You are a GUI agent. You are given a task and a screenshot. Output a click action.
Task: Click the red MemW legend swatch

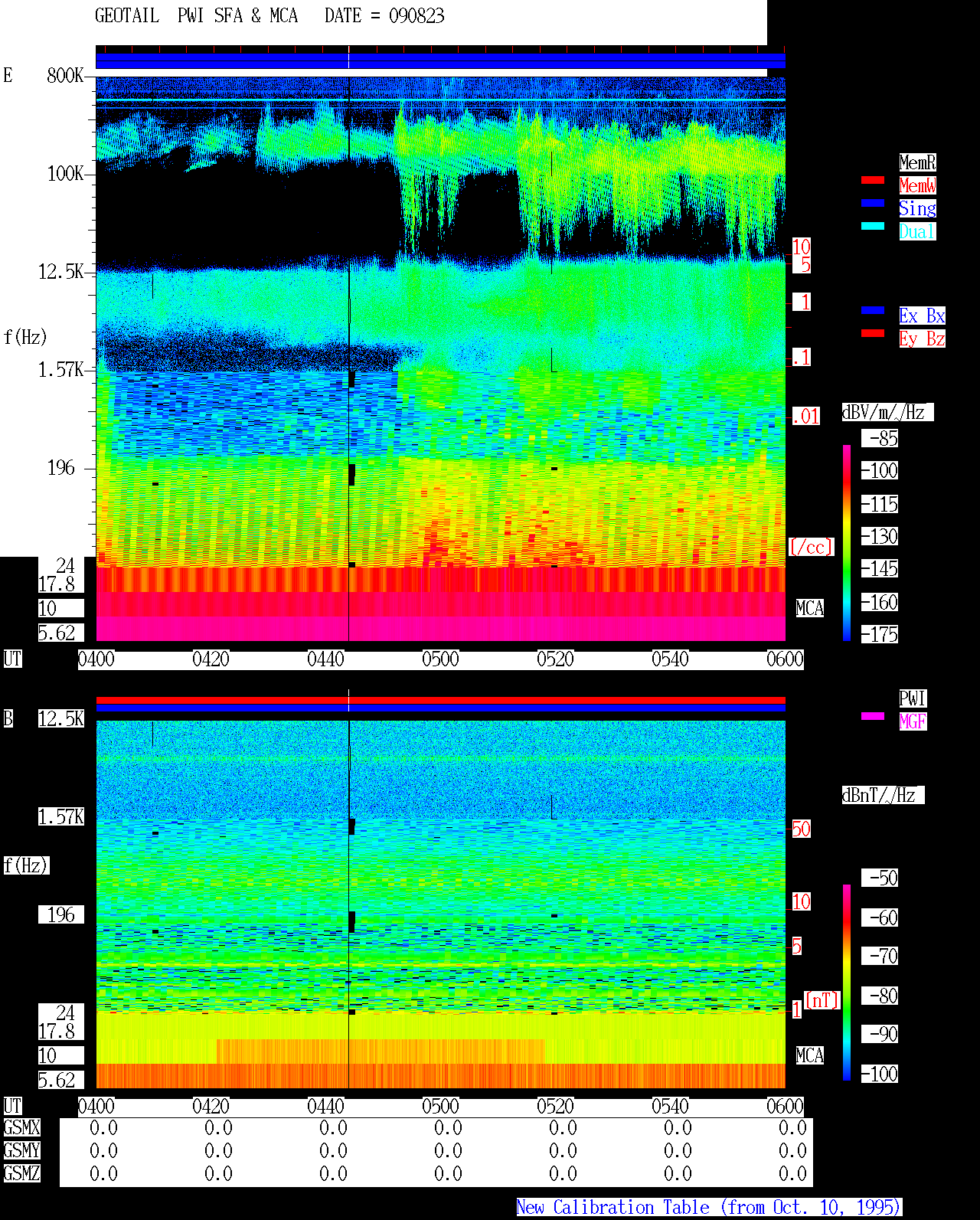click(873, 180)
